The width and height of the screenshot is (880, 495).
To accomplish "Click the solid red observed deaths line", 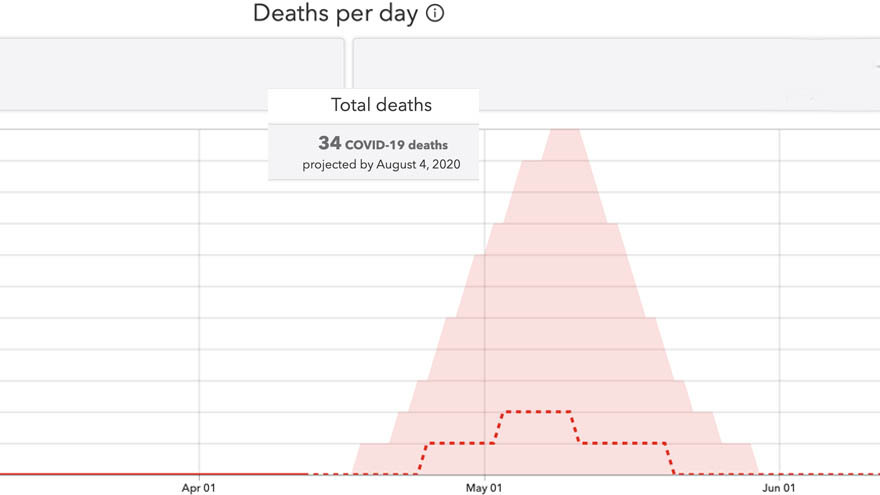I will pyautogui.click(x=150, y=474).
